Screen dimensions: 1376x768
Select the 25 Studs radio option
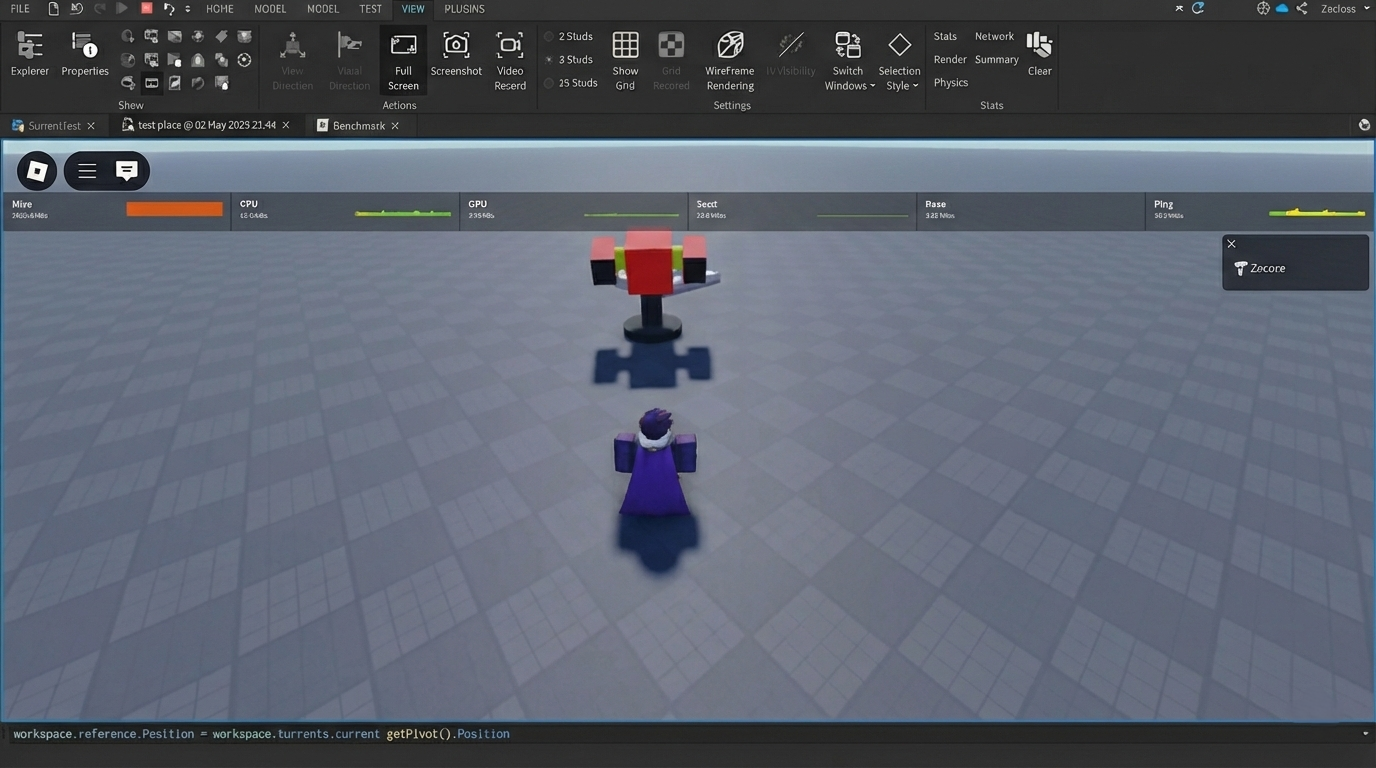click(x=549, y=83)
